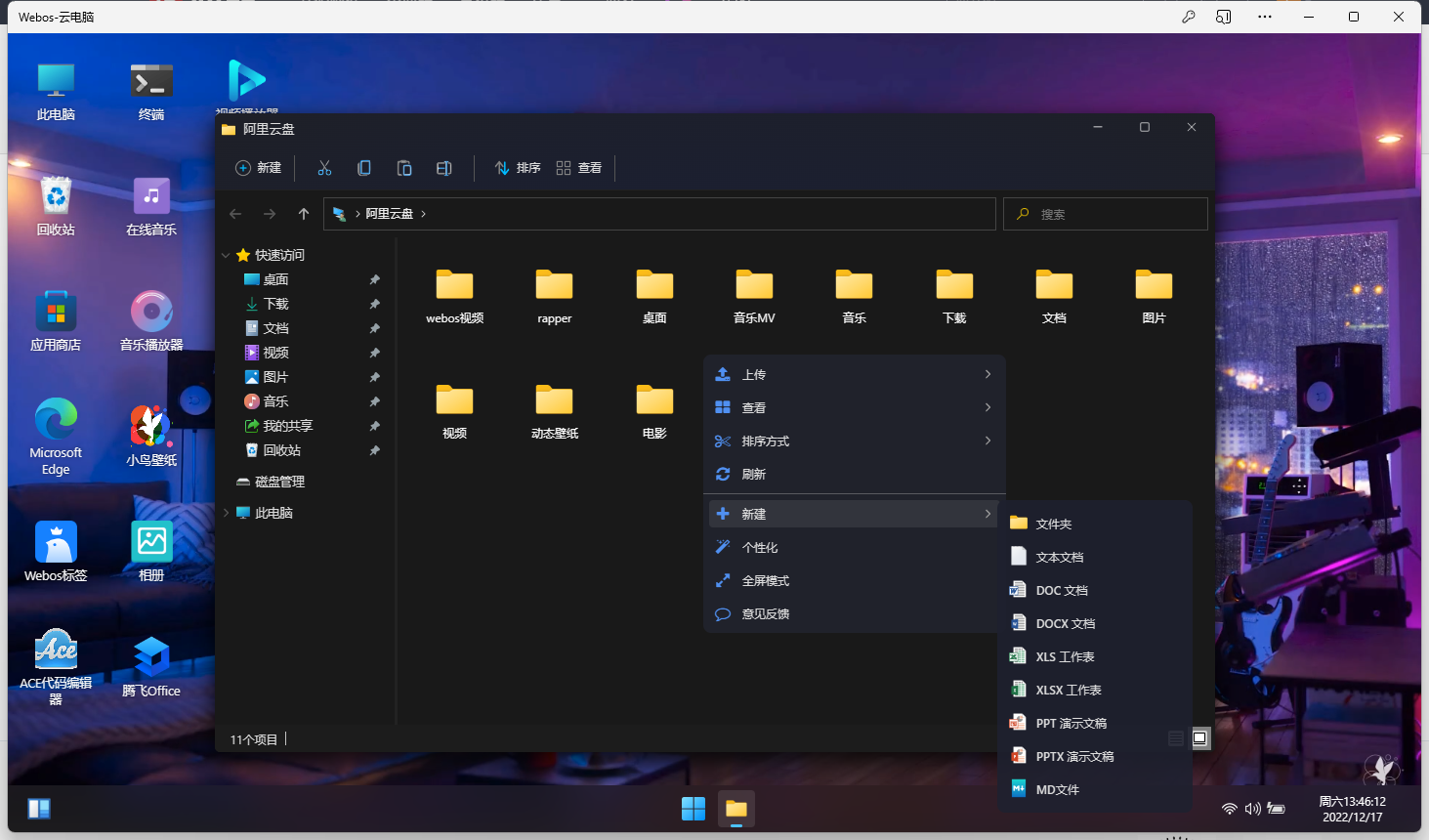Expand the 此电脑 tree node

(x=226, y=513)
